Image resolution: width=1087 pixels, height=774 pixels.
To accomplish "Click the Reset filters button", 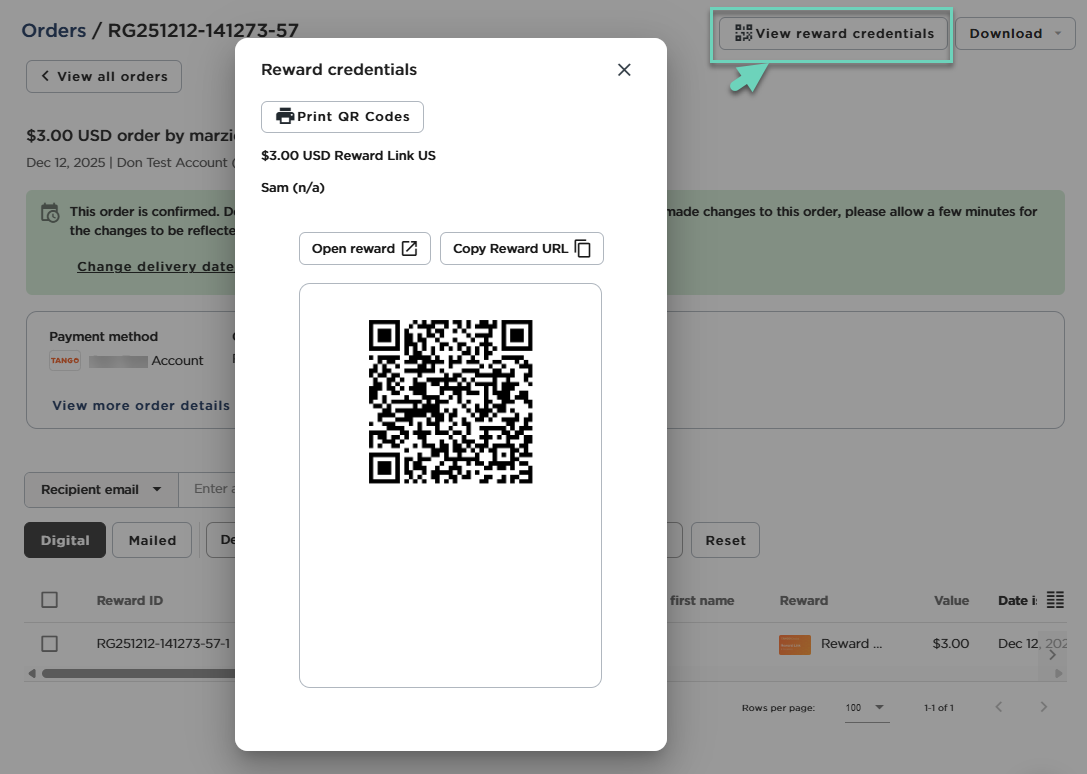I will [x=725, y=540].
